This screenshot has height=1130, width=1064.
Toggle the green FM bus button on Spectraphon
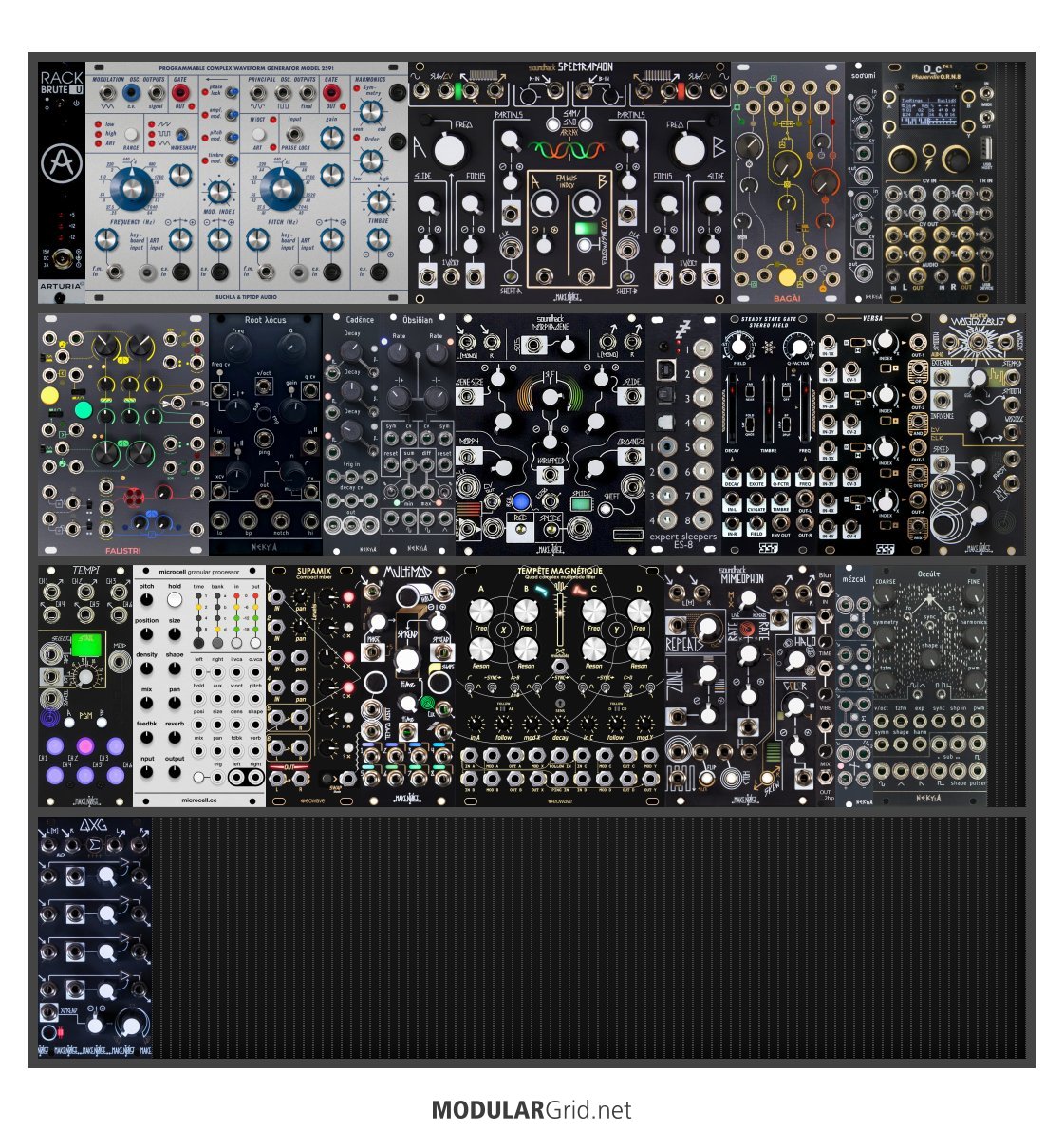(586, 229)
